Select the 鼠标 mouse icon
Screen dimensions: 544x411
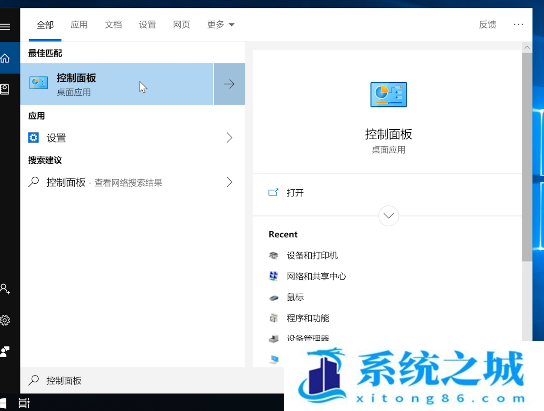pos(273,298)
